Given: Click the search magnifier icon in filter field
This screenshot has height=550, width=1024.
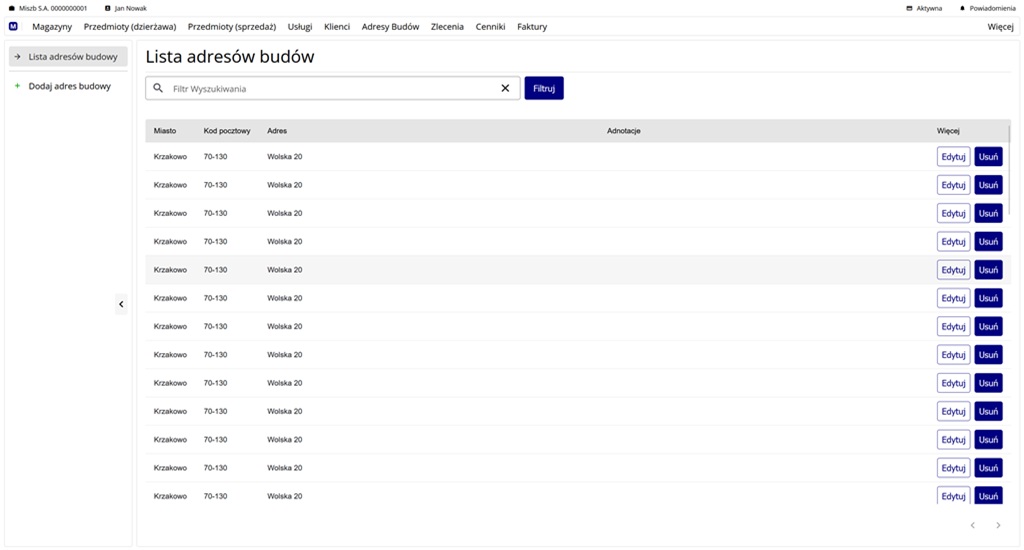Looking at the screenshot, I should click(158, 88).
